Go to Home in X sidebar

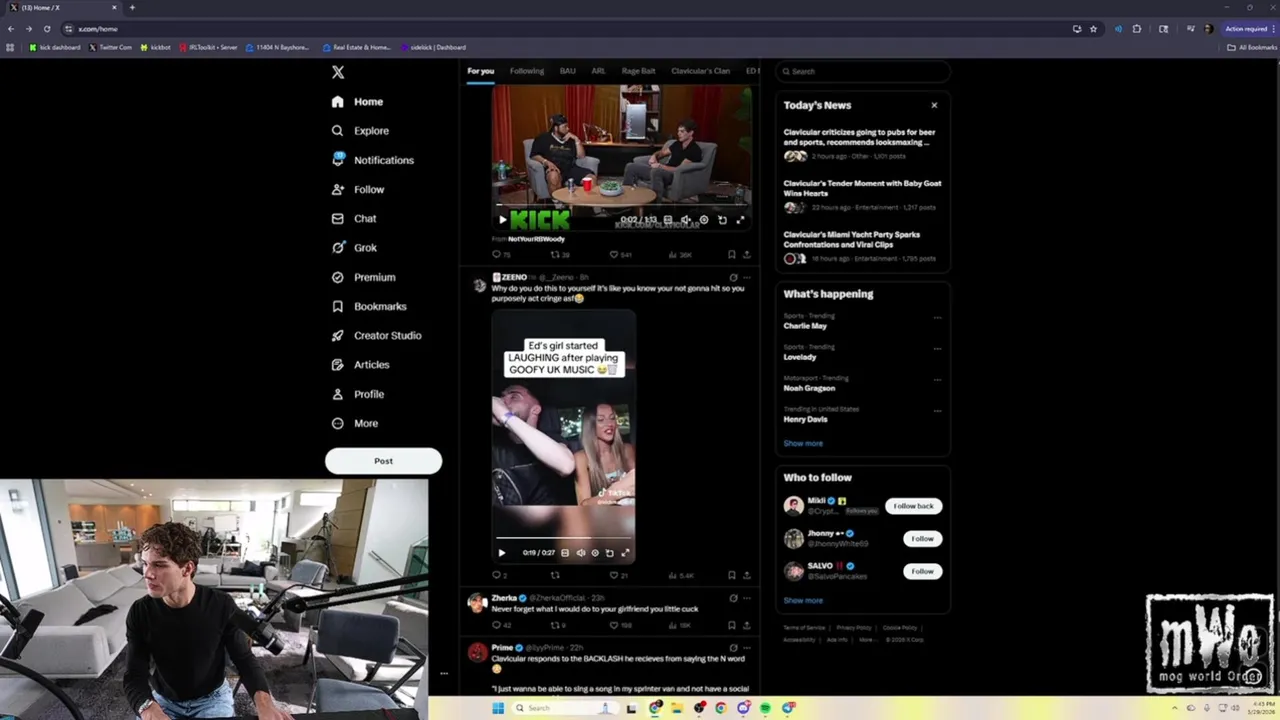pos(357,102)
